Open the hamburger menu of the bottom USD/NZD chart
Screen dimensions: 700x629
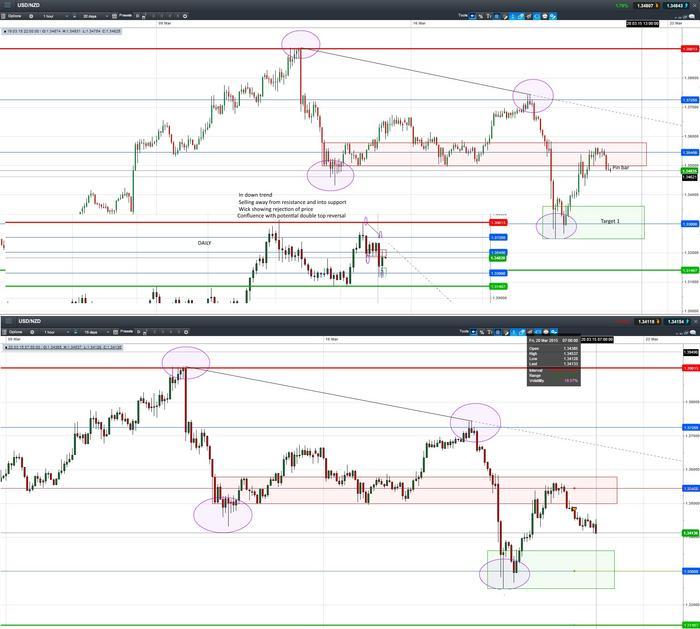click(8, 321)
